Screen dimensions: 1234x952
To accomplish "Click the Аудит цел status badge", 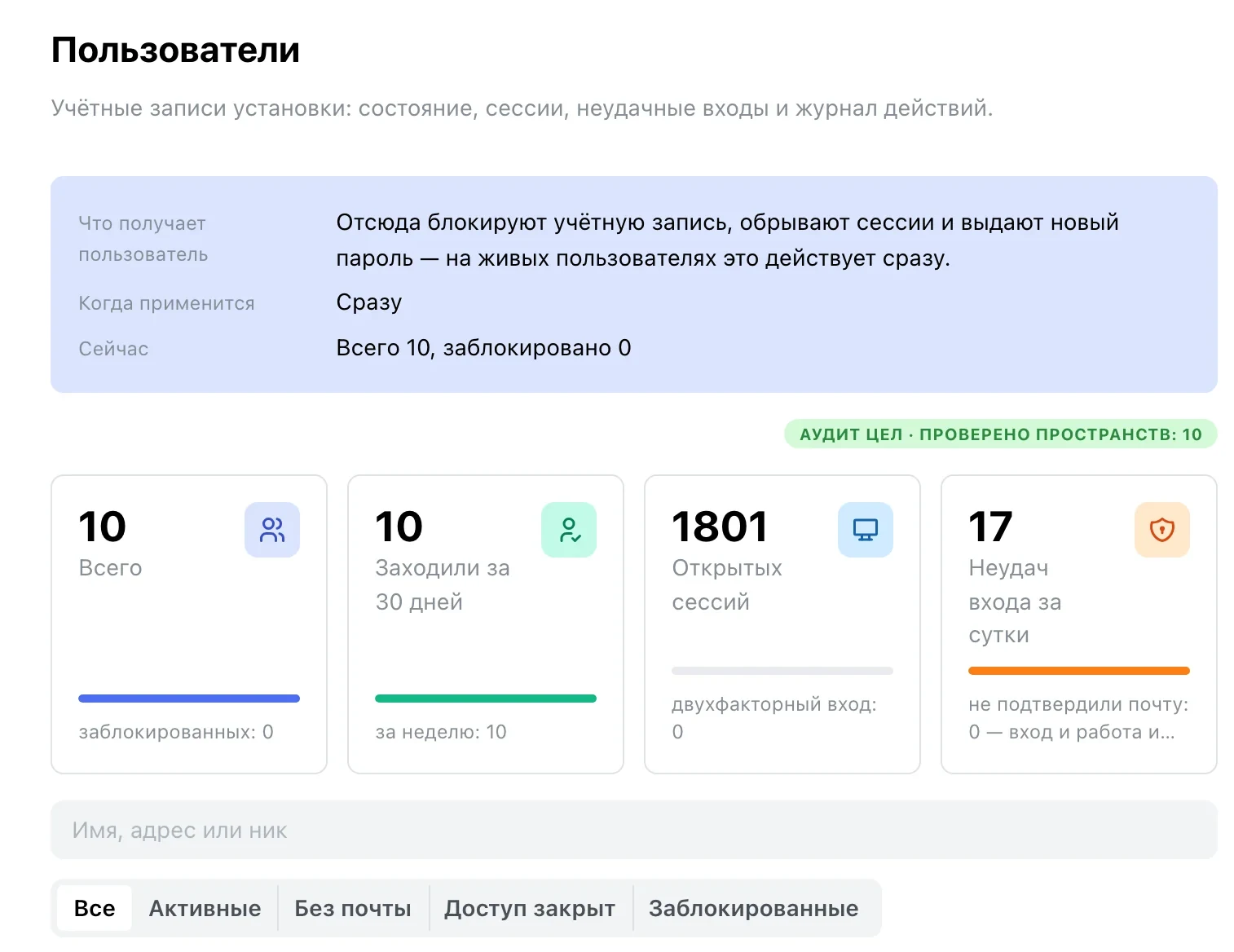I will [1001, 434].
